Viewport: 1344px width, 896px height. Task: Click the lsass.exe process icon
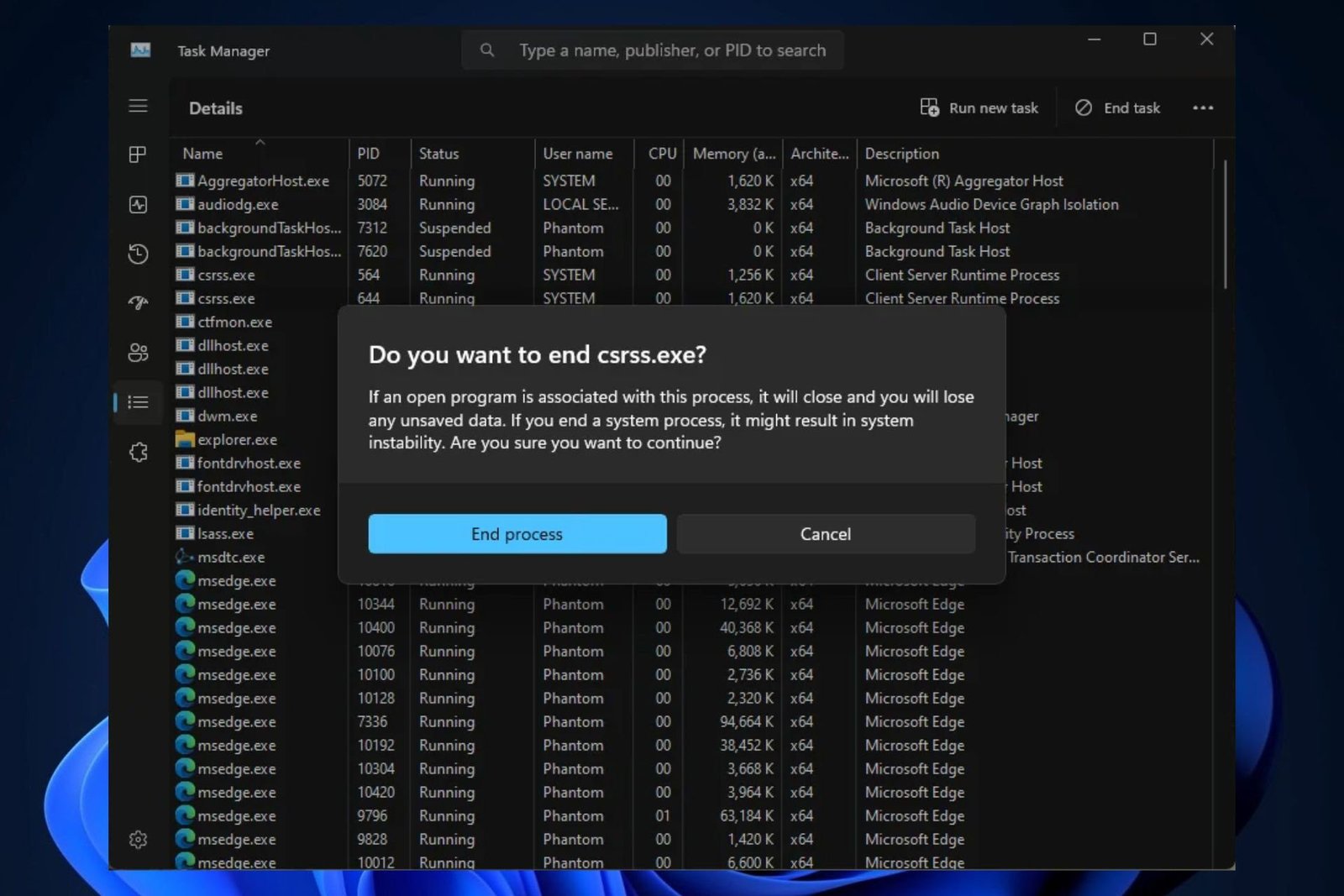[x=185, y=533]
